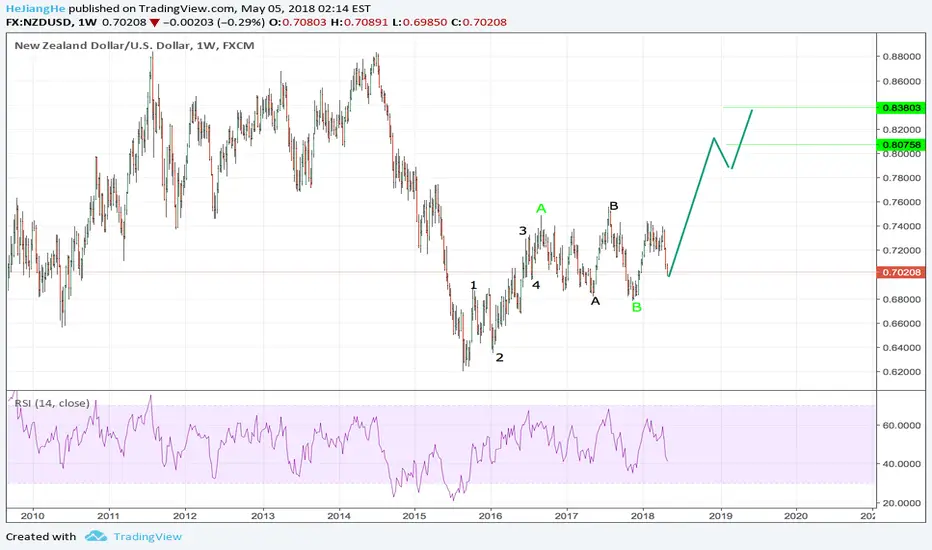Click the 2018 label on time axis
The width and height of the screenshot is (932, 550).
[643, 516]
